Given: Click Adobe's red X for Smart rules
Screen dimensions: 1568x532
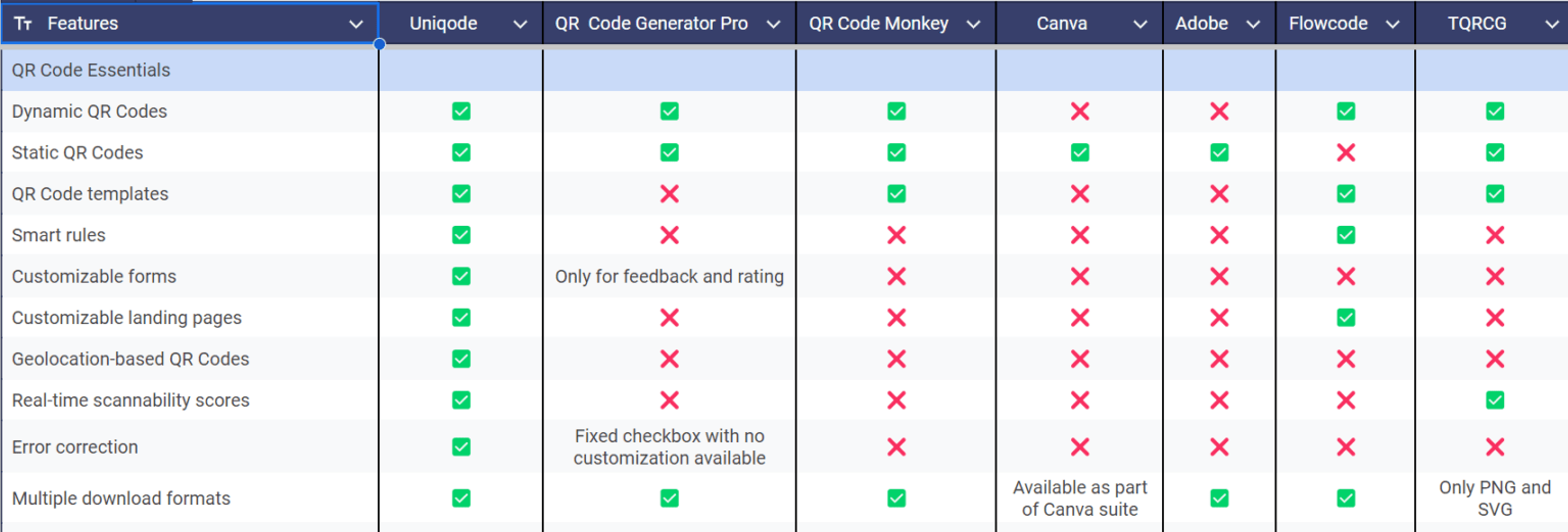Looking at the screenshot, I should (1218, 236).
